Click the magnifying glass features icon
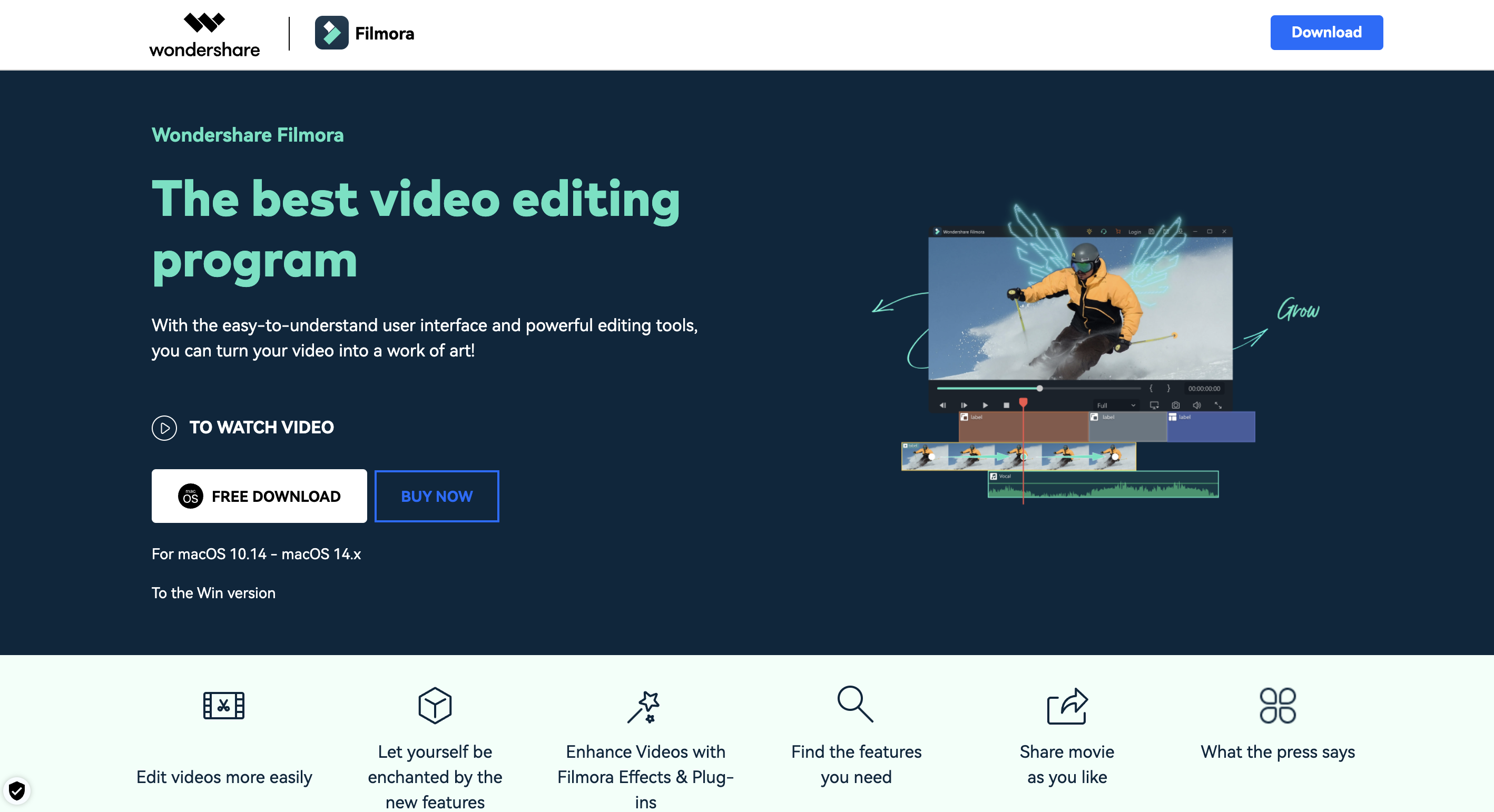 (855, 704)
